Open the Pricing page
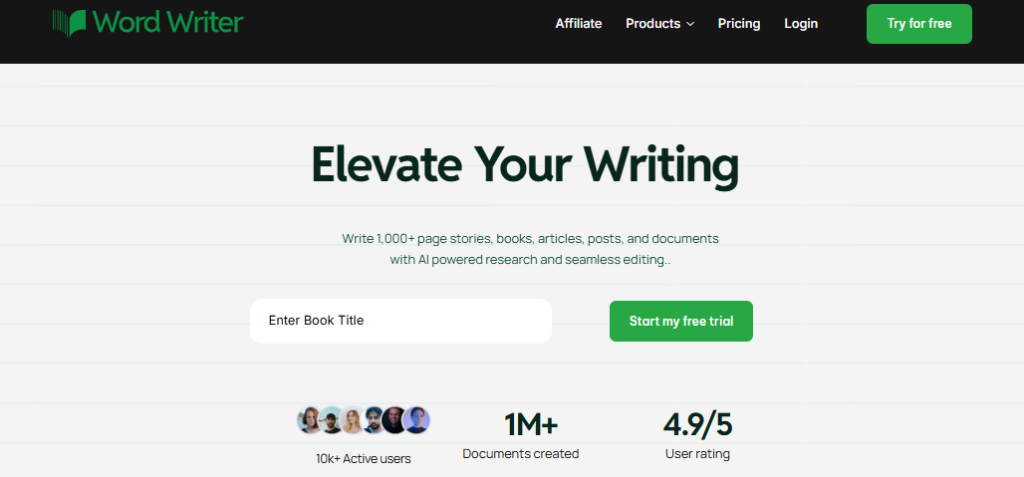This screenshot has height=477, width=1024. coord(739,23)
